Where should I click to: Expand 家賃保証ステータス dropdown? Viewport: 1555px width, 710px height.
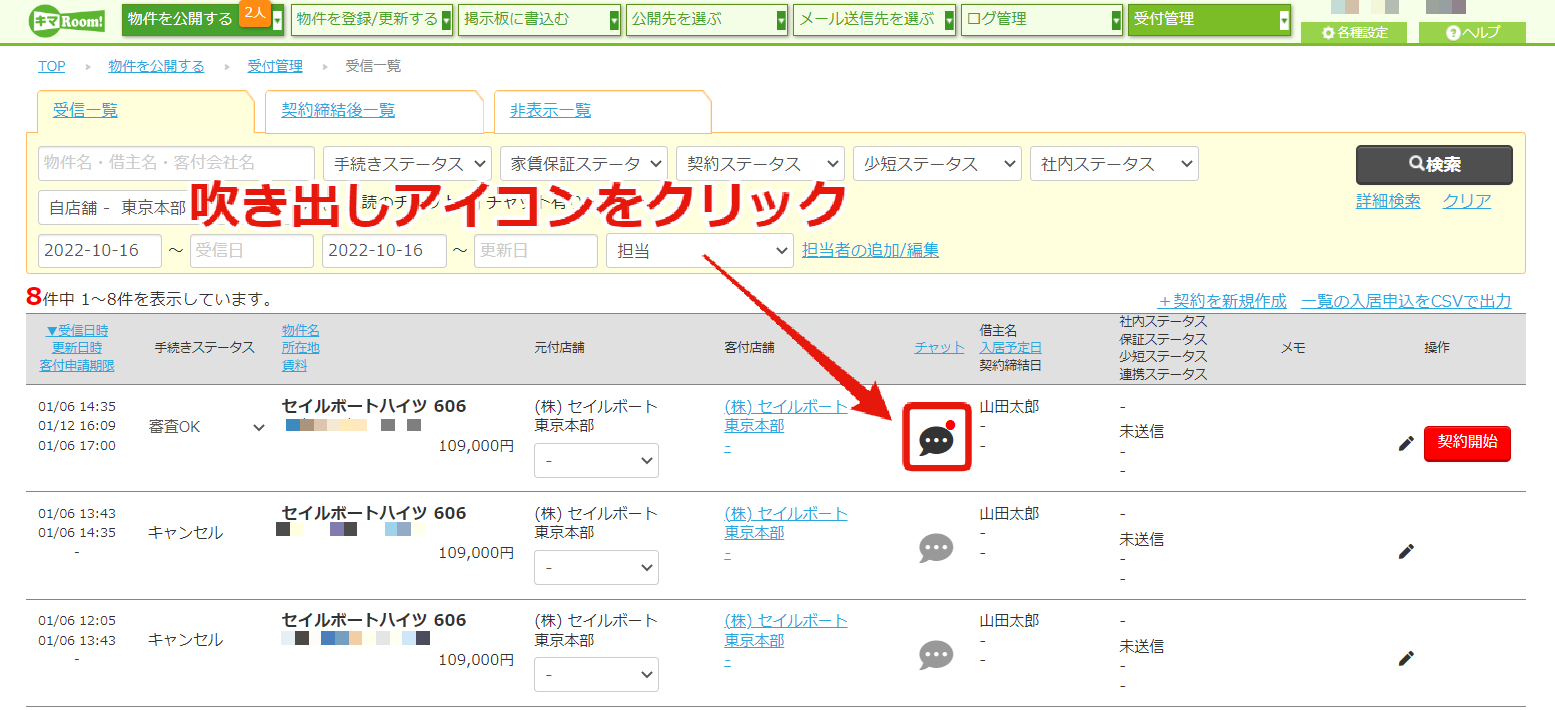(583, 163)
